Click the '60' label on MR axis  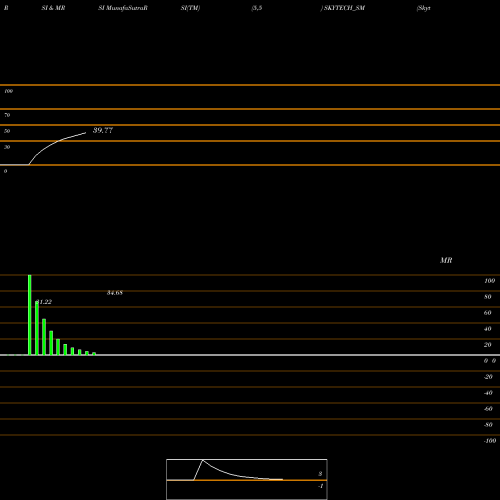tap(488, 313)
